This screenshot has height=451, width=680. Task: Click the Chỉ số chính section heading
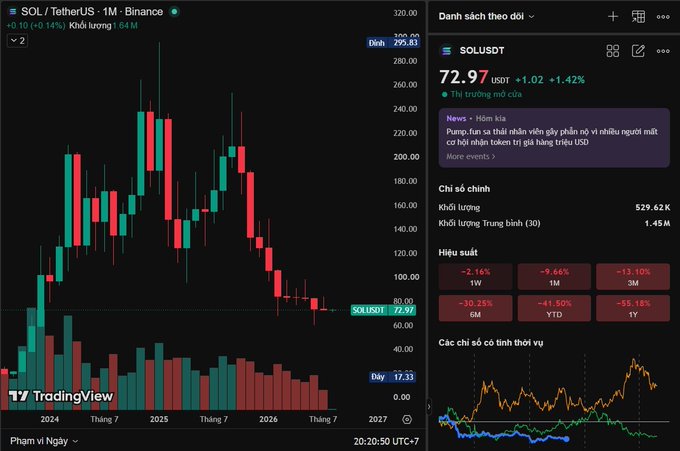(x=464, y=189)
